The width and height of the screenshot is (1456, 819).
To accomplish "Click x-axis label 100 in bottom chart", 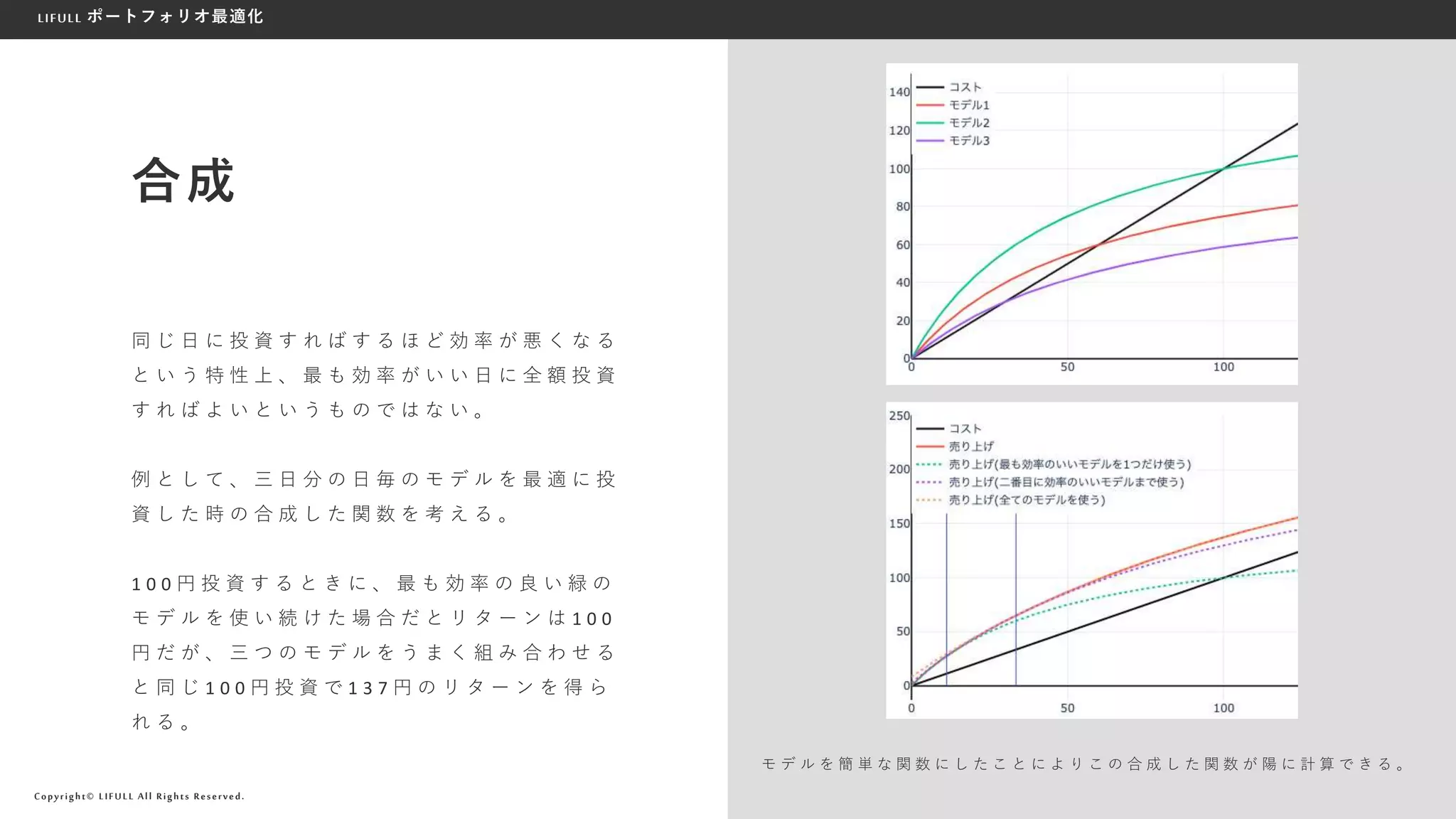I will pyautogui.click(x=1224, y=708).
